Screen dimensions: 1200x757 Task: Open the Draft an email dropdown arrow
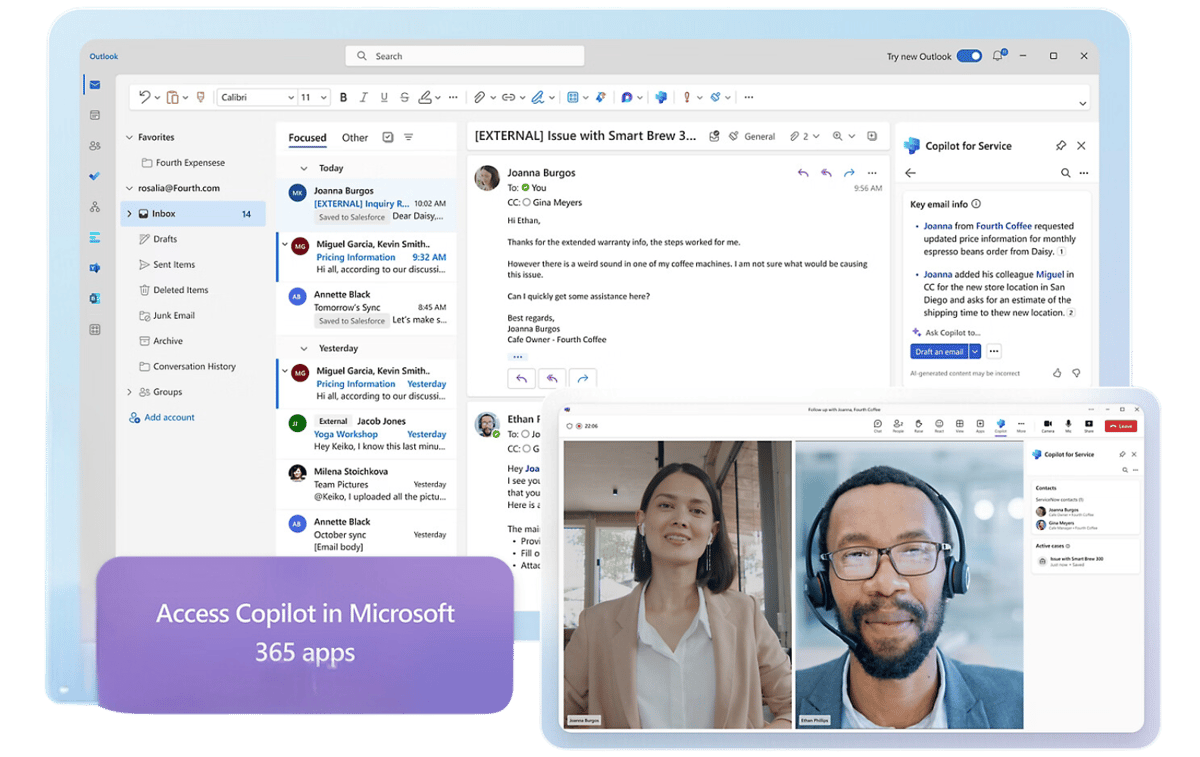tap(975, 351)
